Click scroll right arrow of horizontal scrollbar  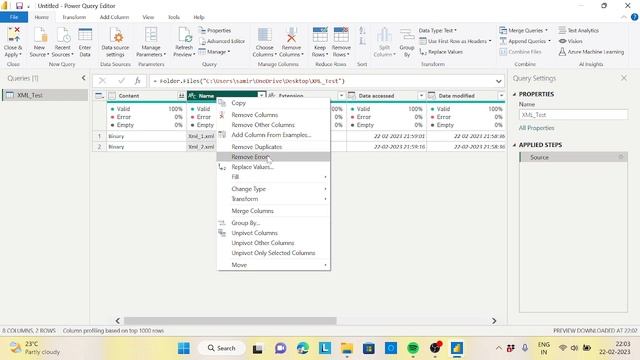tap(494, 321)
